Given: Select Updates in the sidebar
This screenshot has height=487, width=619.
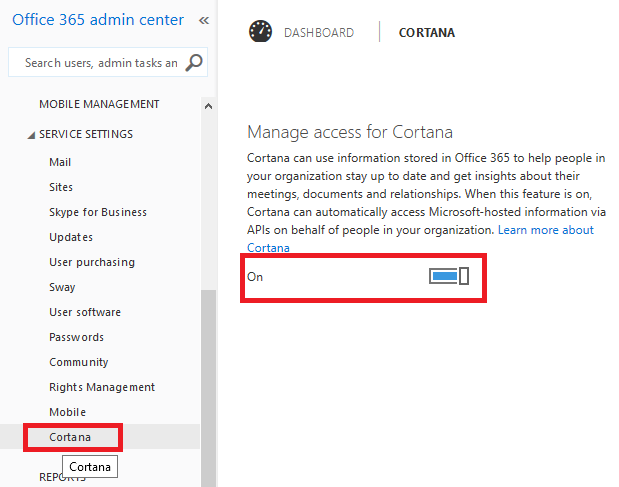Looking at the screenshot, I should coord(71,237).
